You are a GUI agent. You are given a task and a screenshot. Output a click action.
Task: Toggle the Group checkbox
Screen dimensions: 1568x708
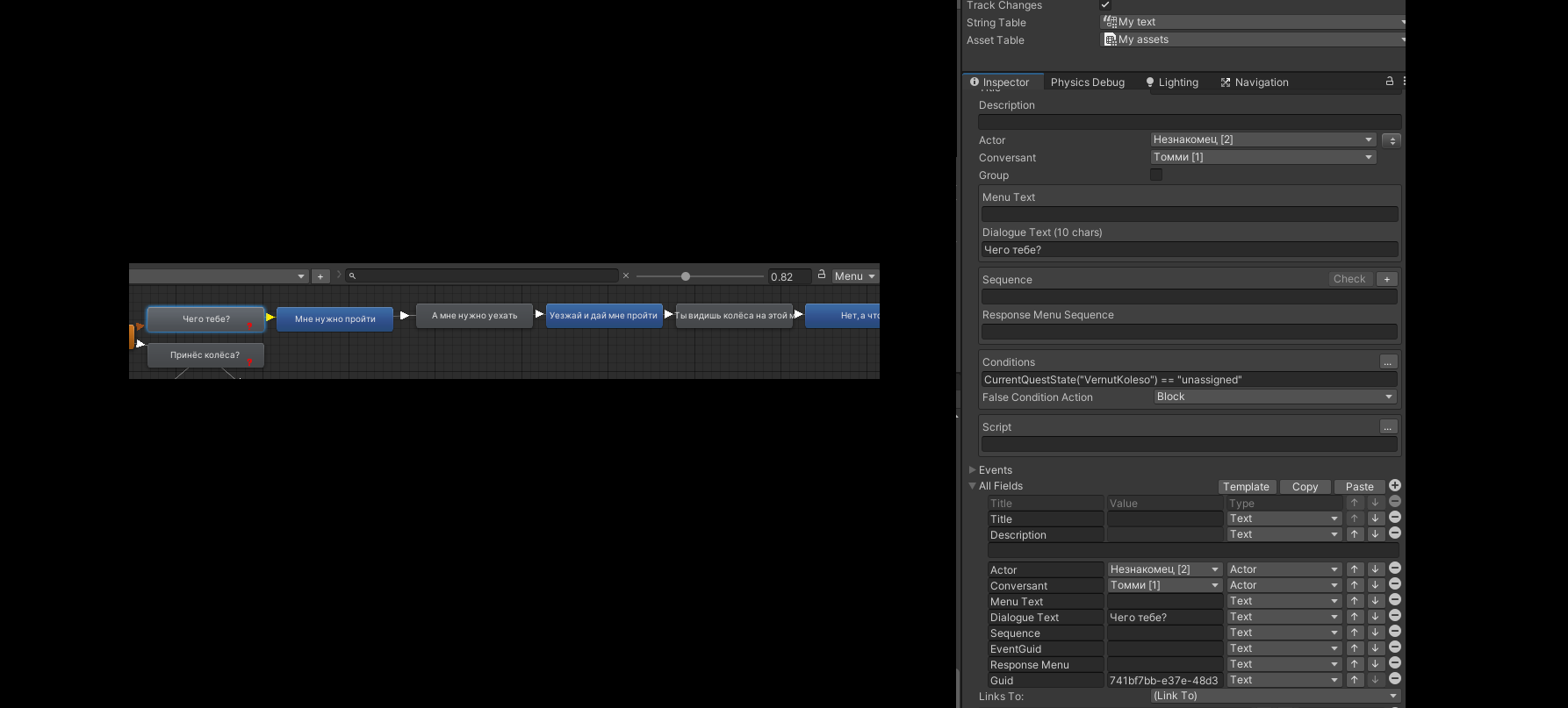[1156, 175]
